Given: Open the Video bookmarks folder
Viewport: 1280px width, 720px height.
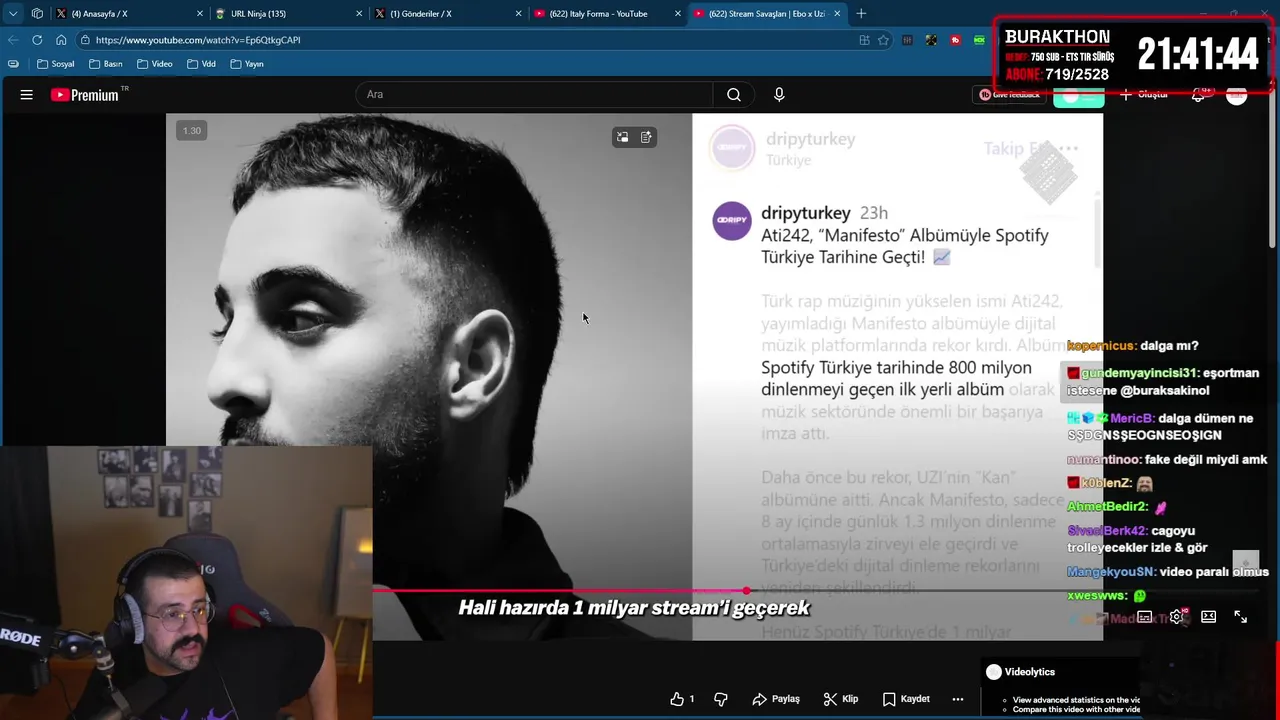Looking at the screenshot, I should point(155,64).
